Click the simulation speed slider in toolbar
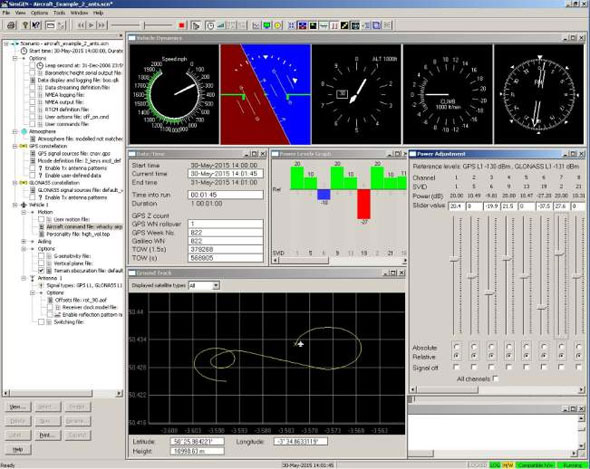The width and height of the screenshot is (590, 469). tap(145, 25)
